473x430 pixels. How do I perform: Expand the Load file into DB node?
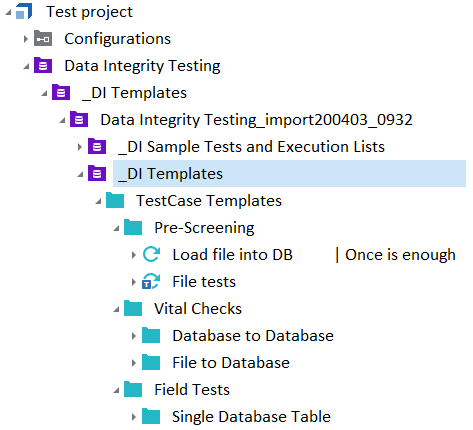134,255
